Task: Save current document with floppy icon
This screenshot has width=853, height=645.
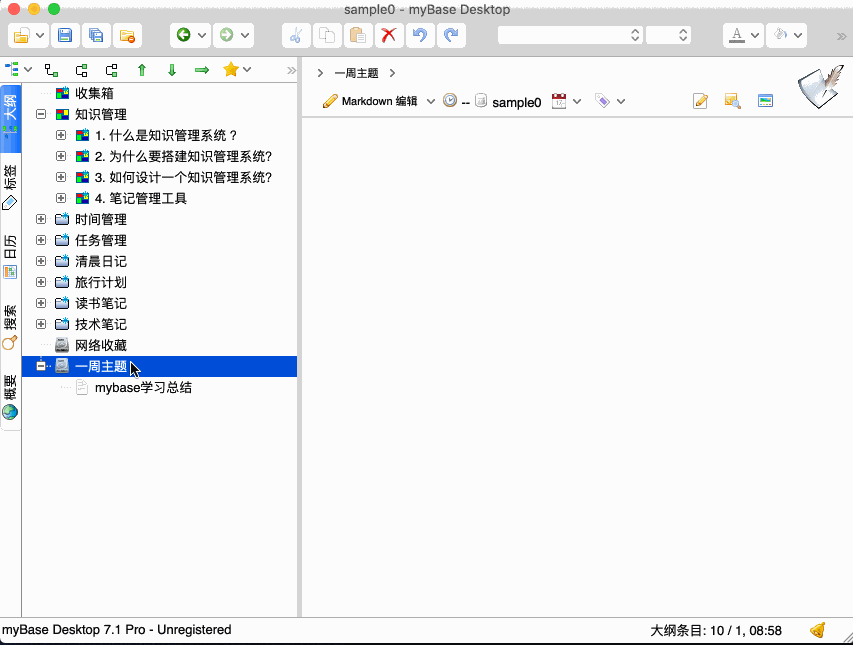Action: click(65, 36)
